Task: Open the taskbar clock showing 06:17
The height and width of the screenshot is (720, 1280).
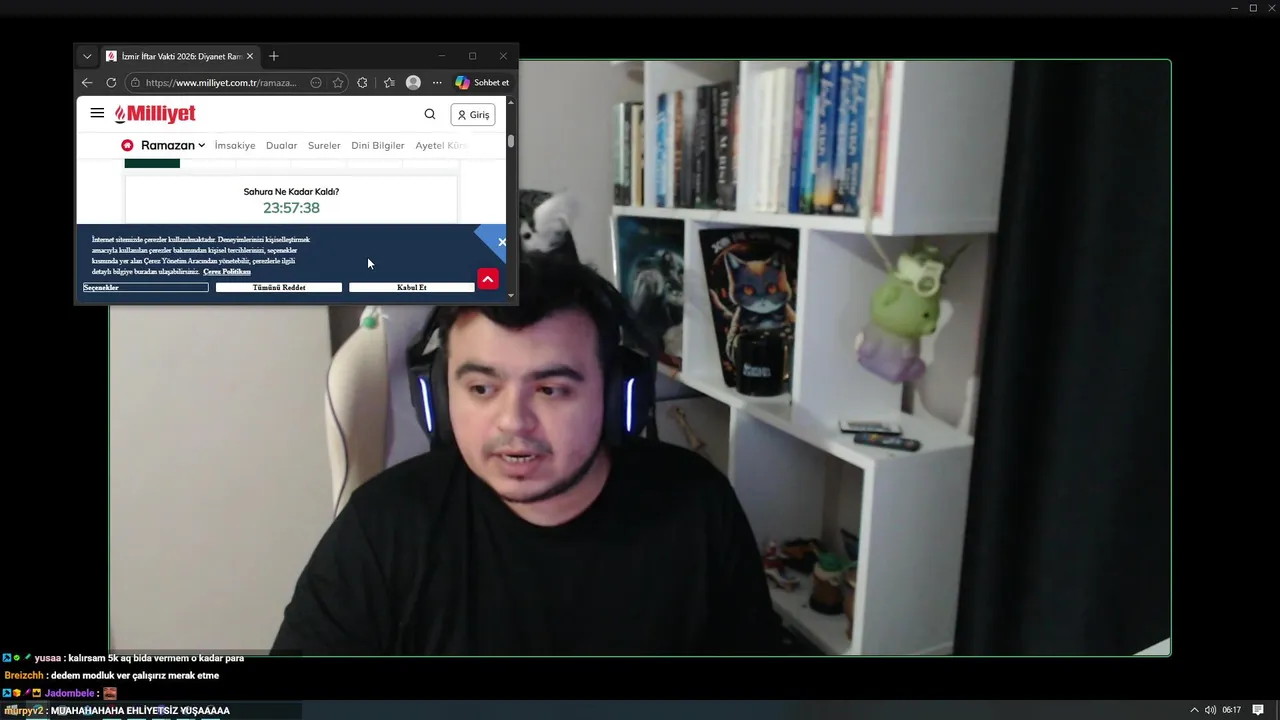Action: [1231, 710]
